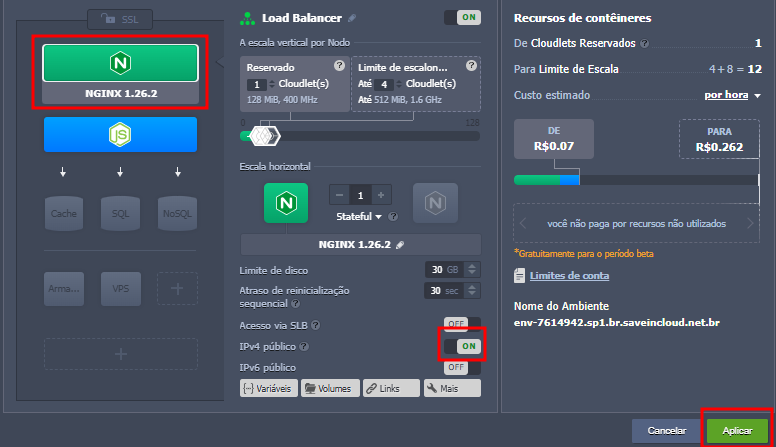Click the DE R$0.07 price box

coord(554,139)
